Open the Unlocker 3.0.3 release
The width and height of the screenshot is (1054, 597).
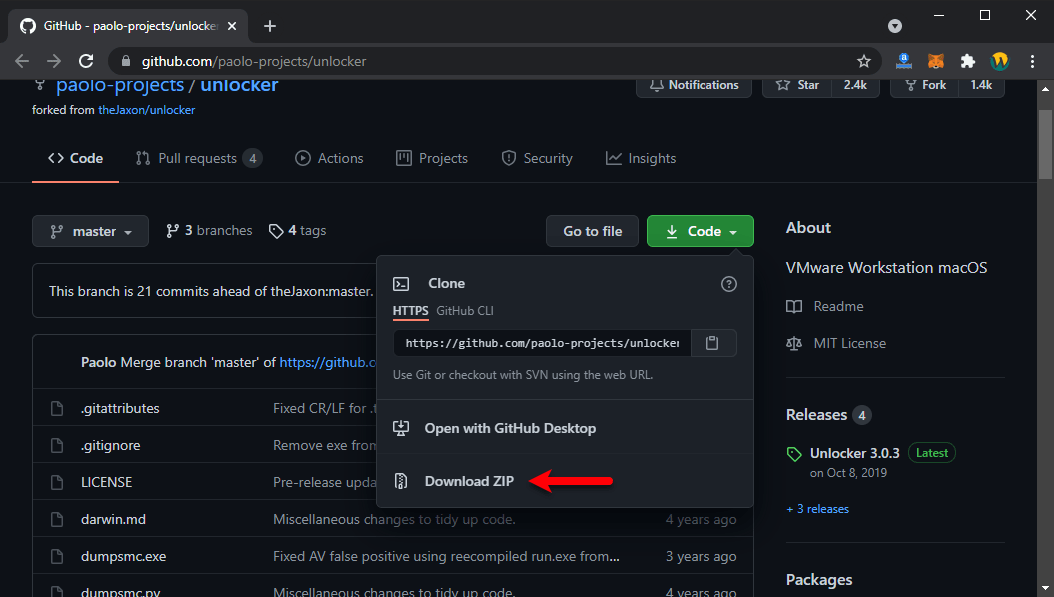click(x=854, y=453)
